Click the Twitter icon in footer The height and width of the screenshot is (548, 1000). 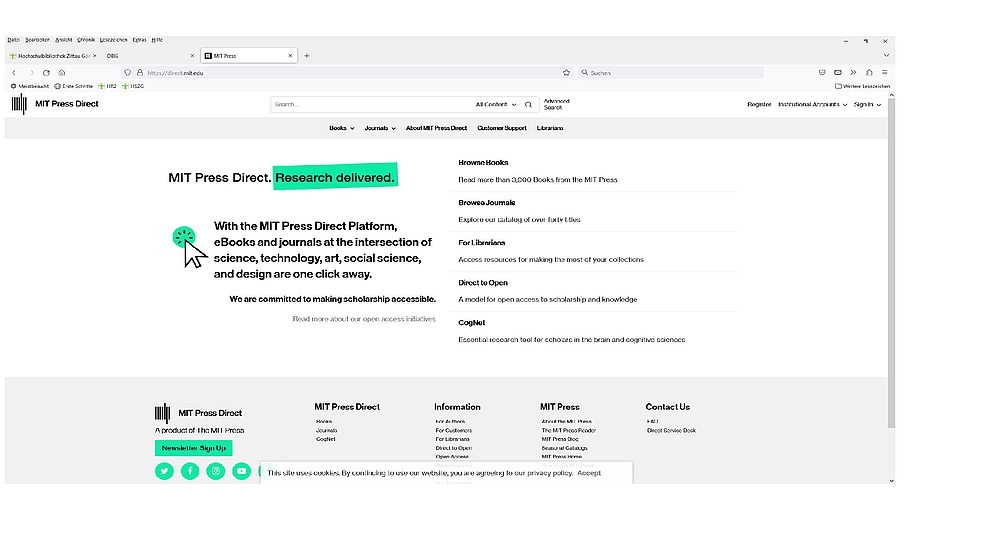pos(165,471)
